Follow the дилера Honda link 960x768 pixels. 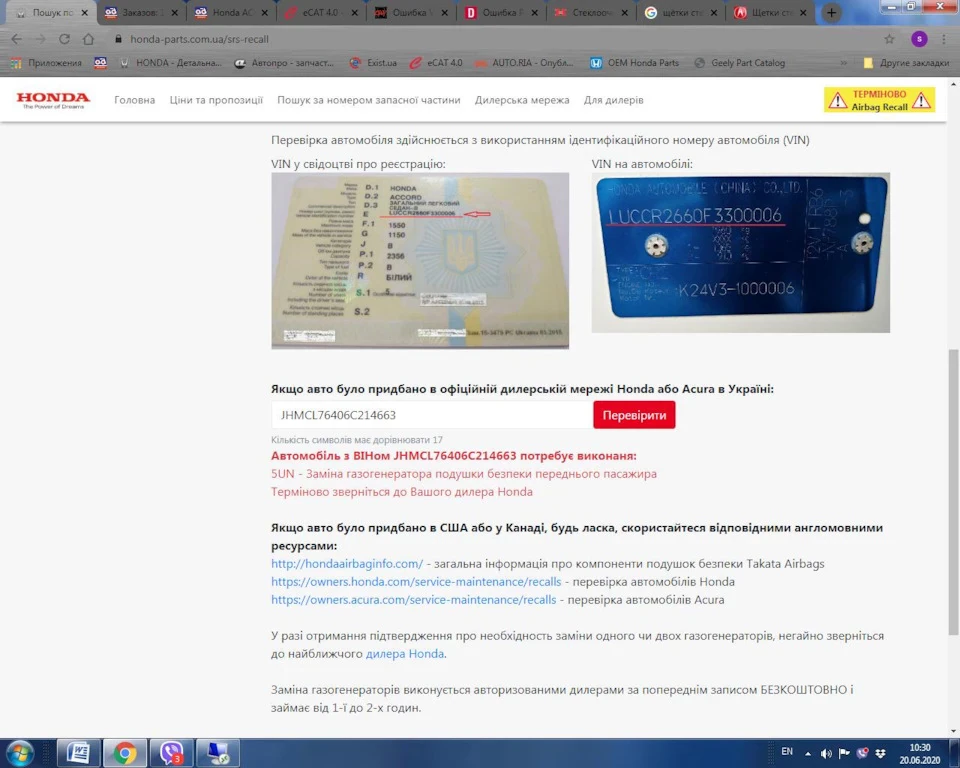(x=405, y=653)
